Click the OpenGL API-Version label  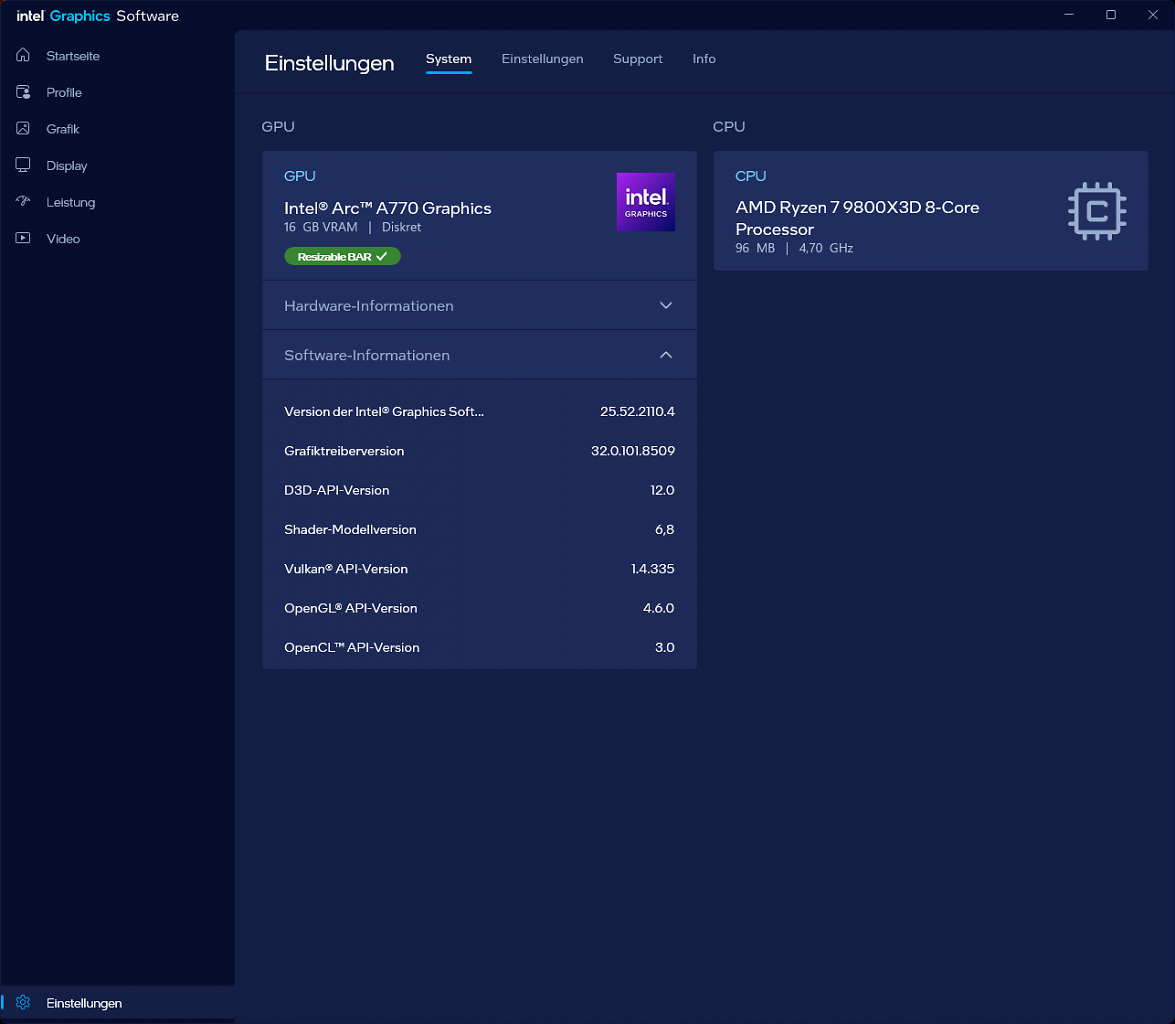click(x=351, y=608)
